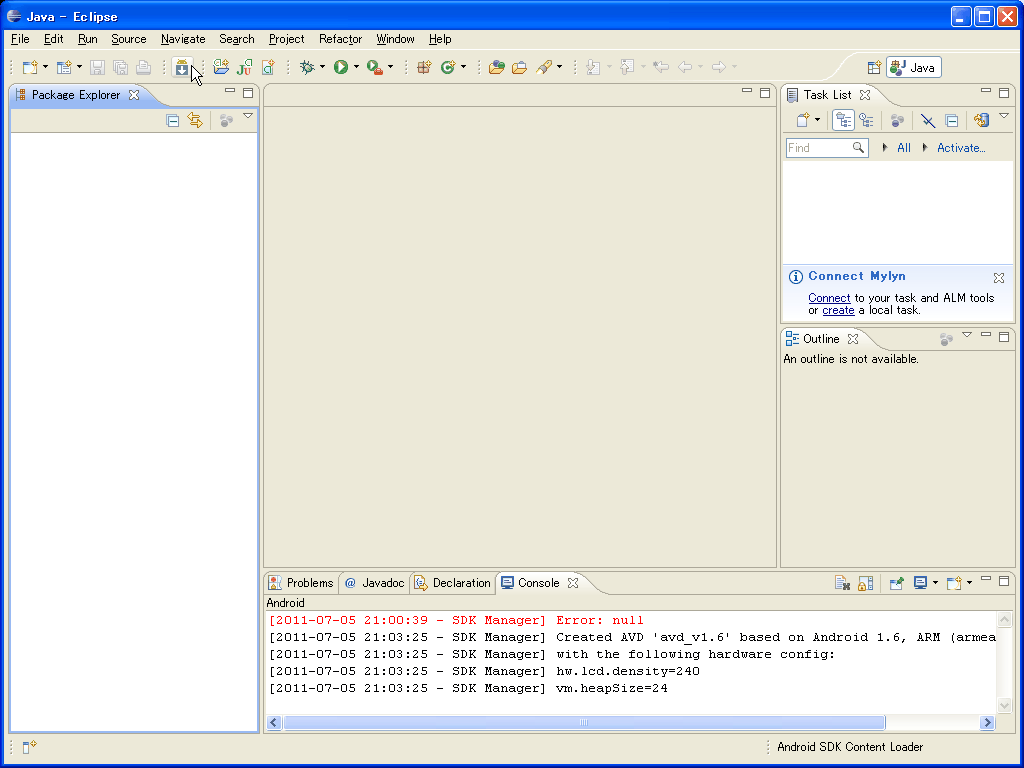
Task: Switch to the Javadoc tab
Action: [x=375, y=583]
